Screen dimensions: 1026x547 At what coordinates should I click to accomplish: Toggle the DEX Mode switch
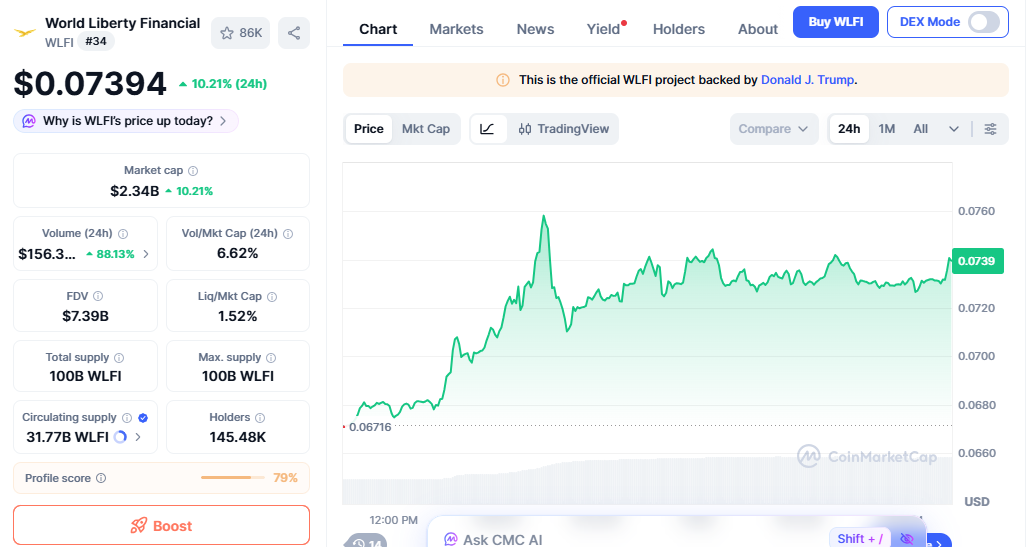point(984,22)
